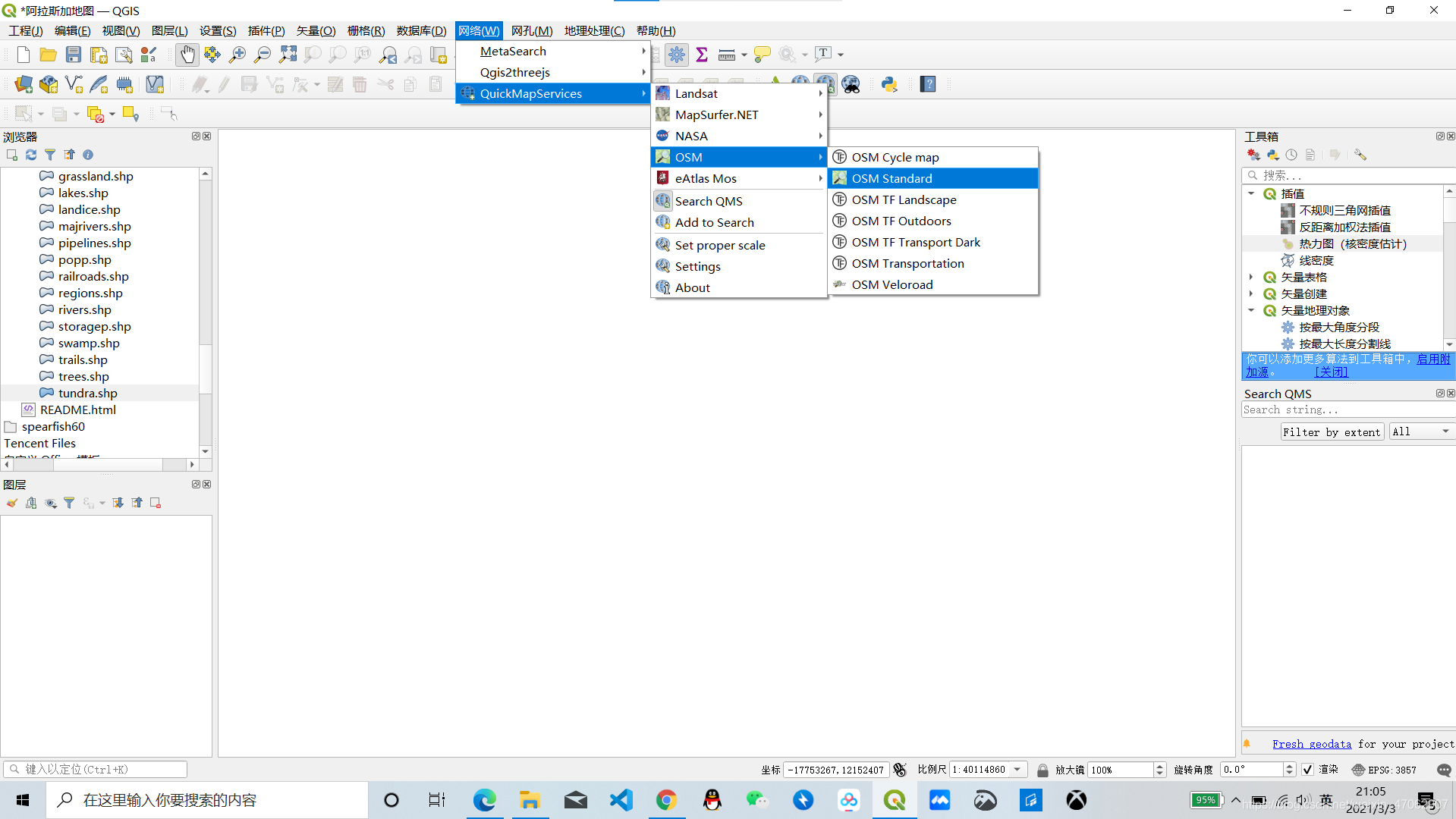Select OSM Standard from the submenu
Image resolution: width=1456 pixels, height=819 pixels.
coord(933,178)
